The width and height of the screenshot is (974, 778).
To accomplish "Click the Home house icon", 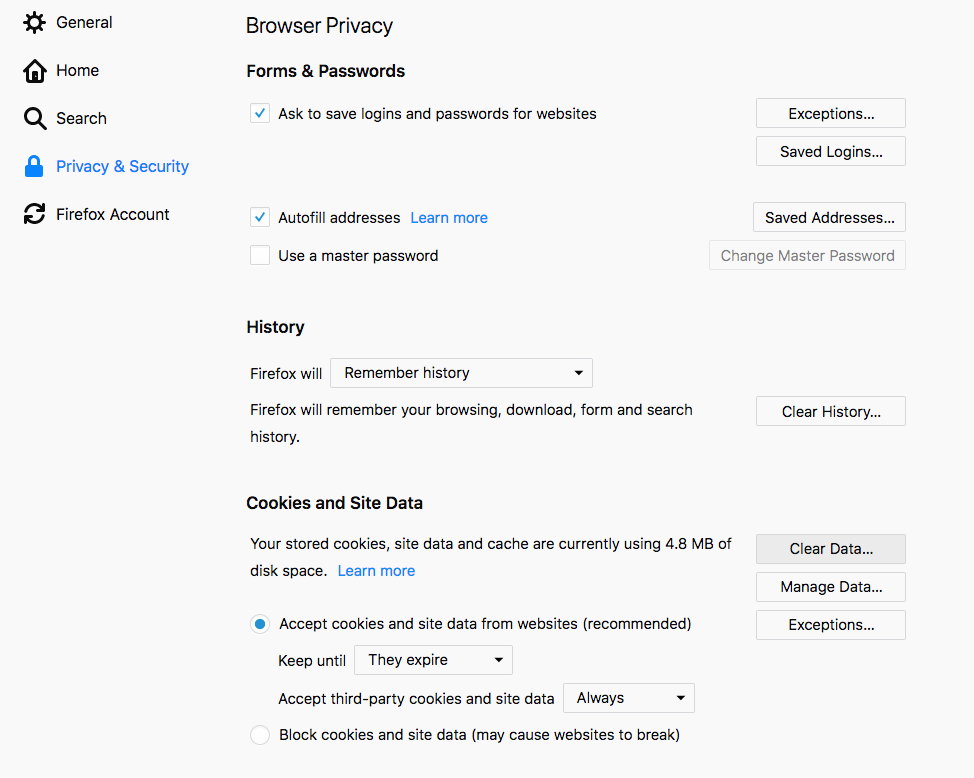I will (x=35, y=71).
